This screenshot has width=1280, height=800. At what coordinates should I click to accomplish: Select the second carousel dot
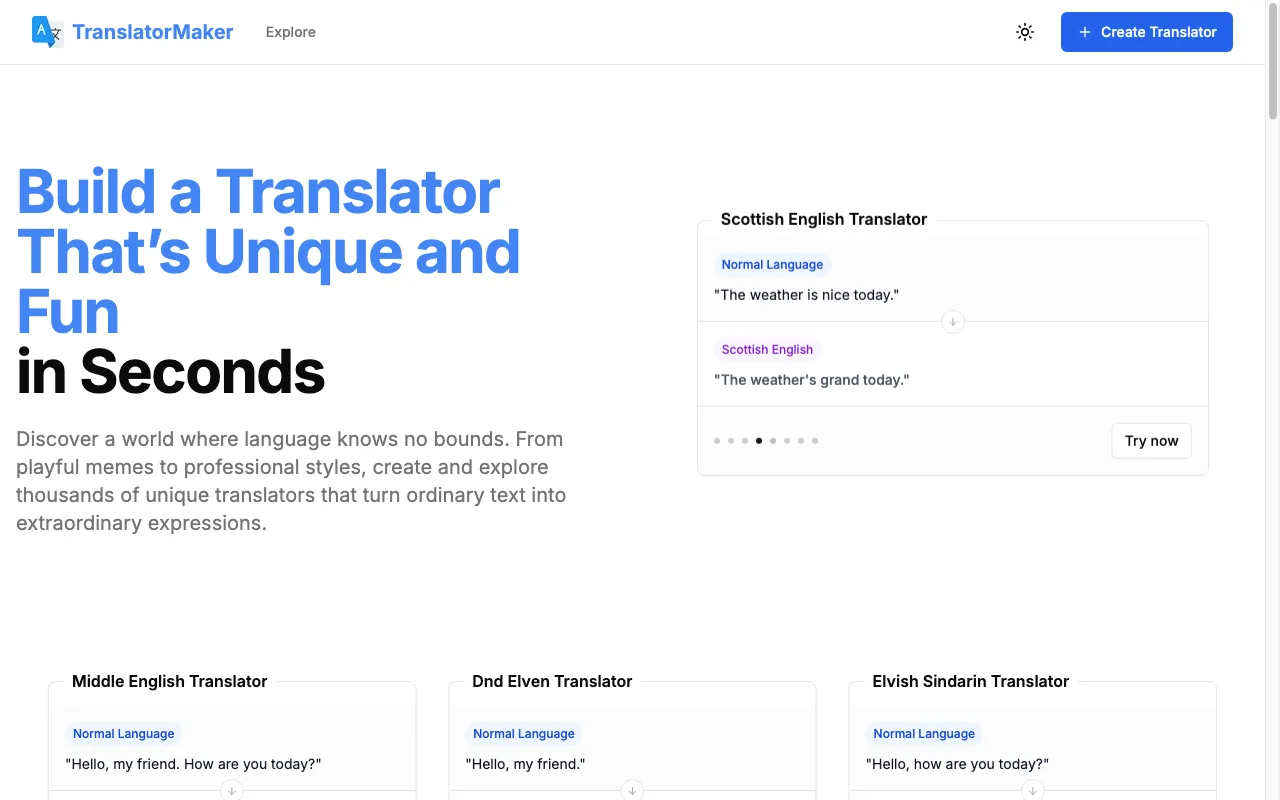point(731,441)
